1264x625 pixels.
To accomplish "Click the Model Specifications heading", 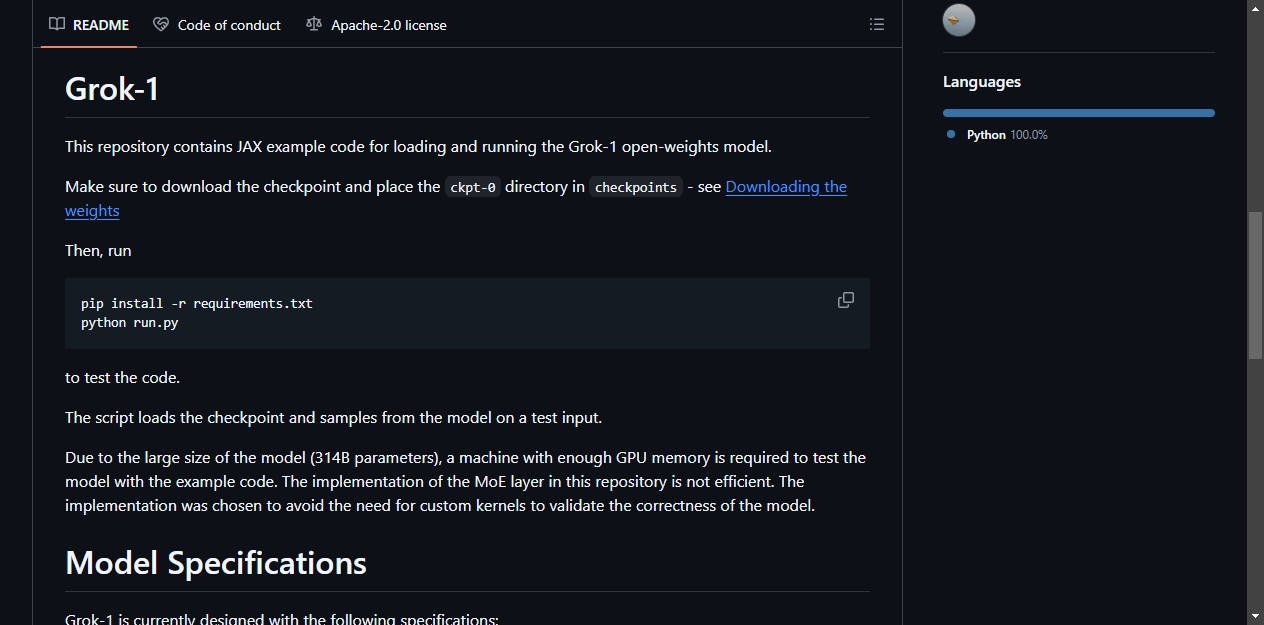I will pos(216,563).
